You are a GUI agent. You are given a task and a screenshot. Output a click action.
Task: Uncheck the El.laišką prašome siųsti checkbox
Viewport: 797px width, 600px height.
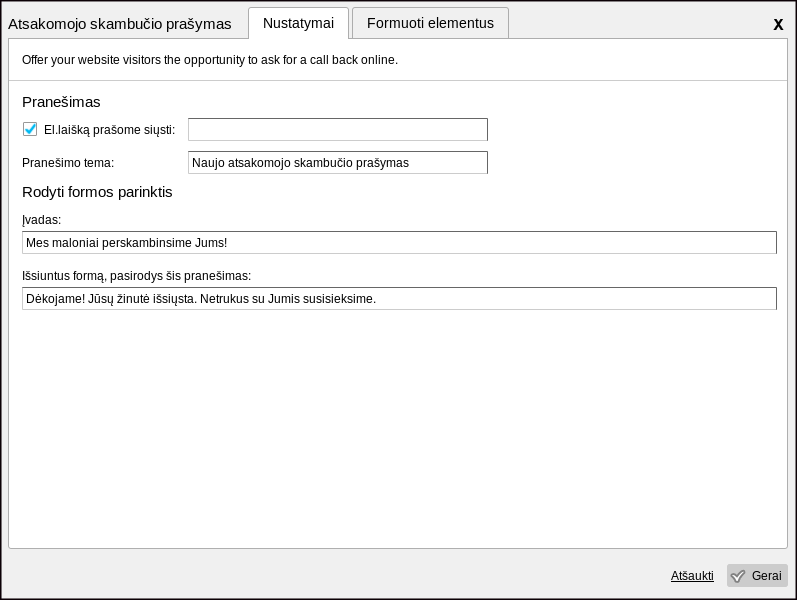pos(30,129)
